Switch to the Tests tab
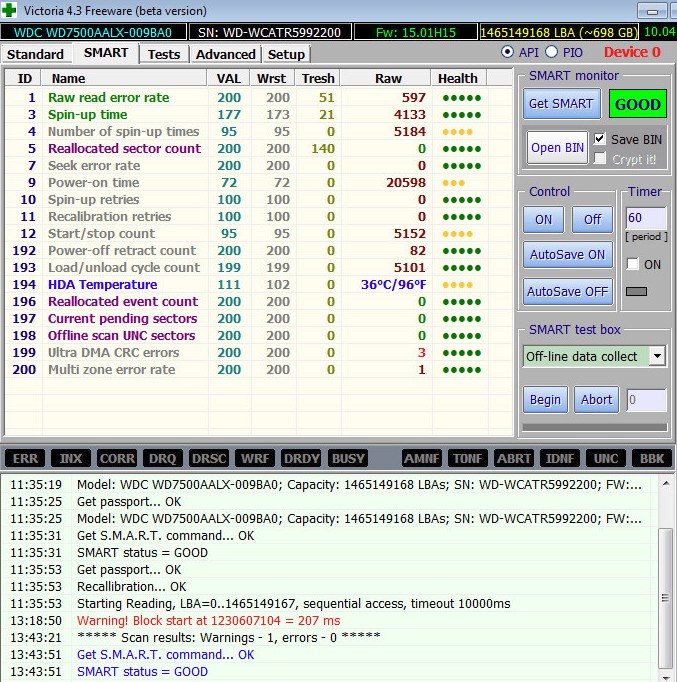677x682 pixels. point(164,54)
